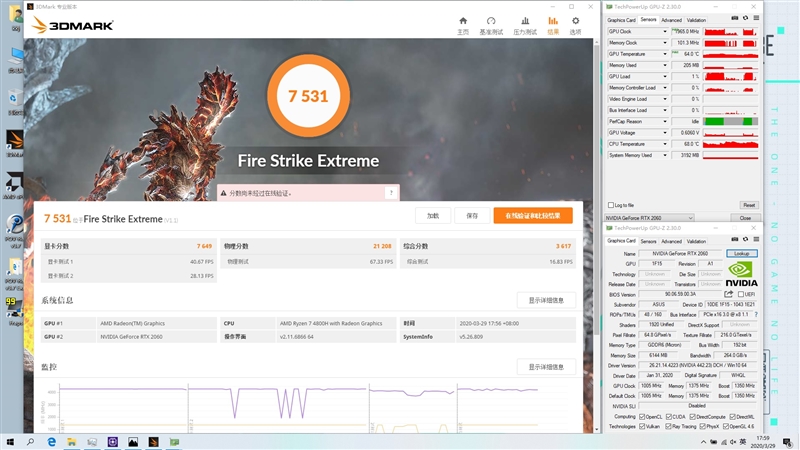This screenshot has height=450, width=800.
Task: Toggle the Ray Tracing checkbox
Action: pos(669,426)
